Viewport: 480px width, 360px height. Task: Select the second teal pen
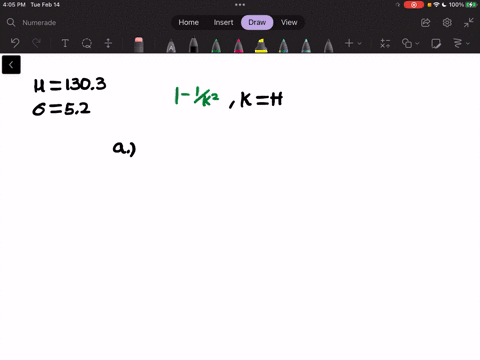306,46
